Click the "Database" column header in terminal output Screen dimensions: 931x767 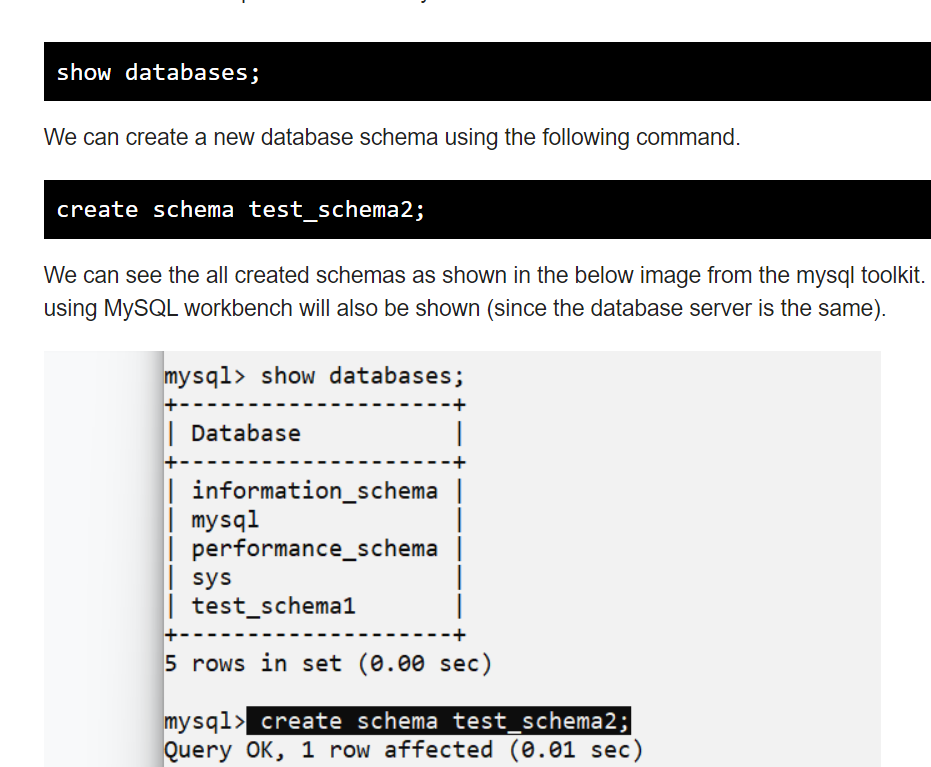pos(246,433)
